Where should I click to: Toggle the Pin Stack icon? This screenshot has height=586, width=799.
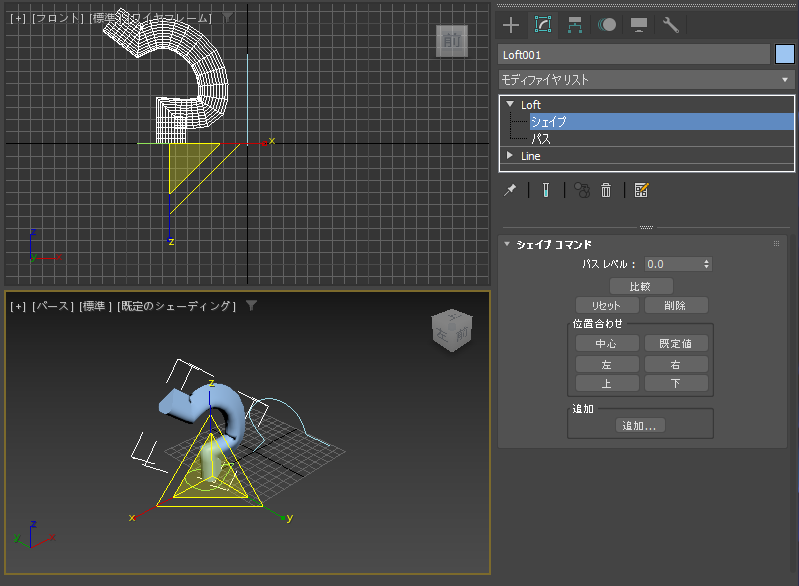510,191
